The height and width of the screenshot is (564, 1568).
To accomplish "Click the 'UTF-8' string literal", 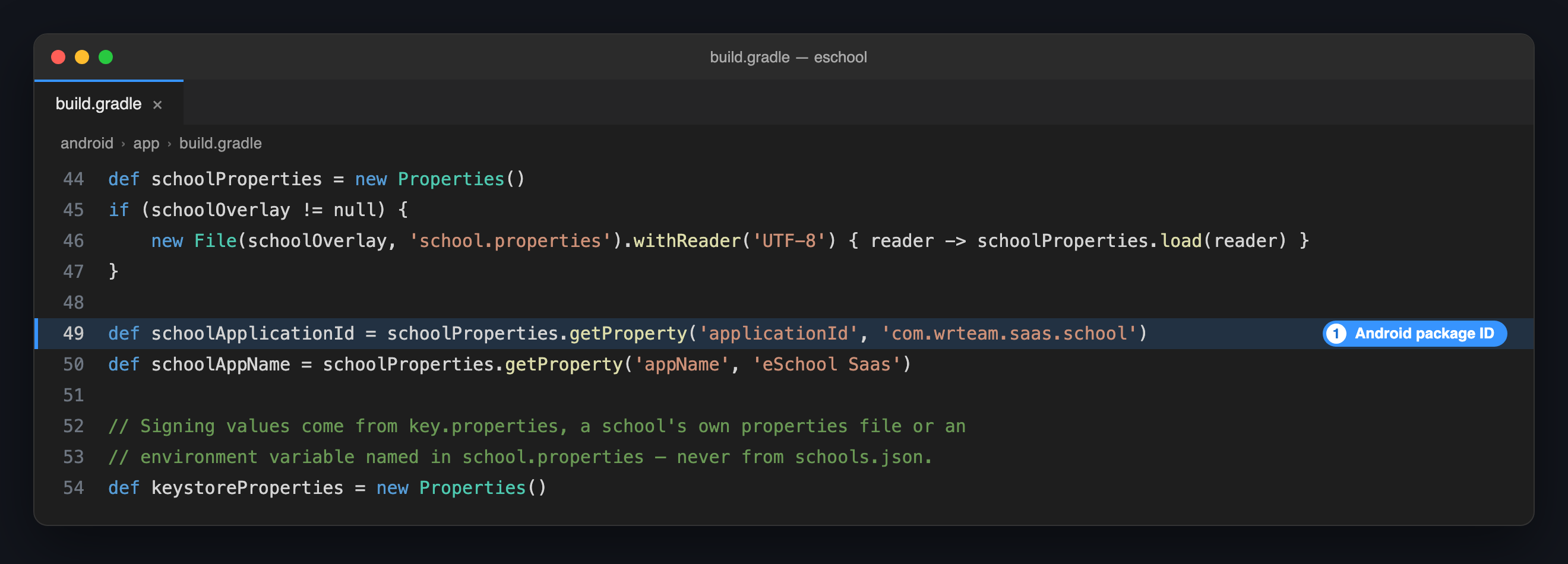I will [789, 241].
